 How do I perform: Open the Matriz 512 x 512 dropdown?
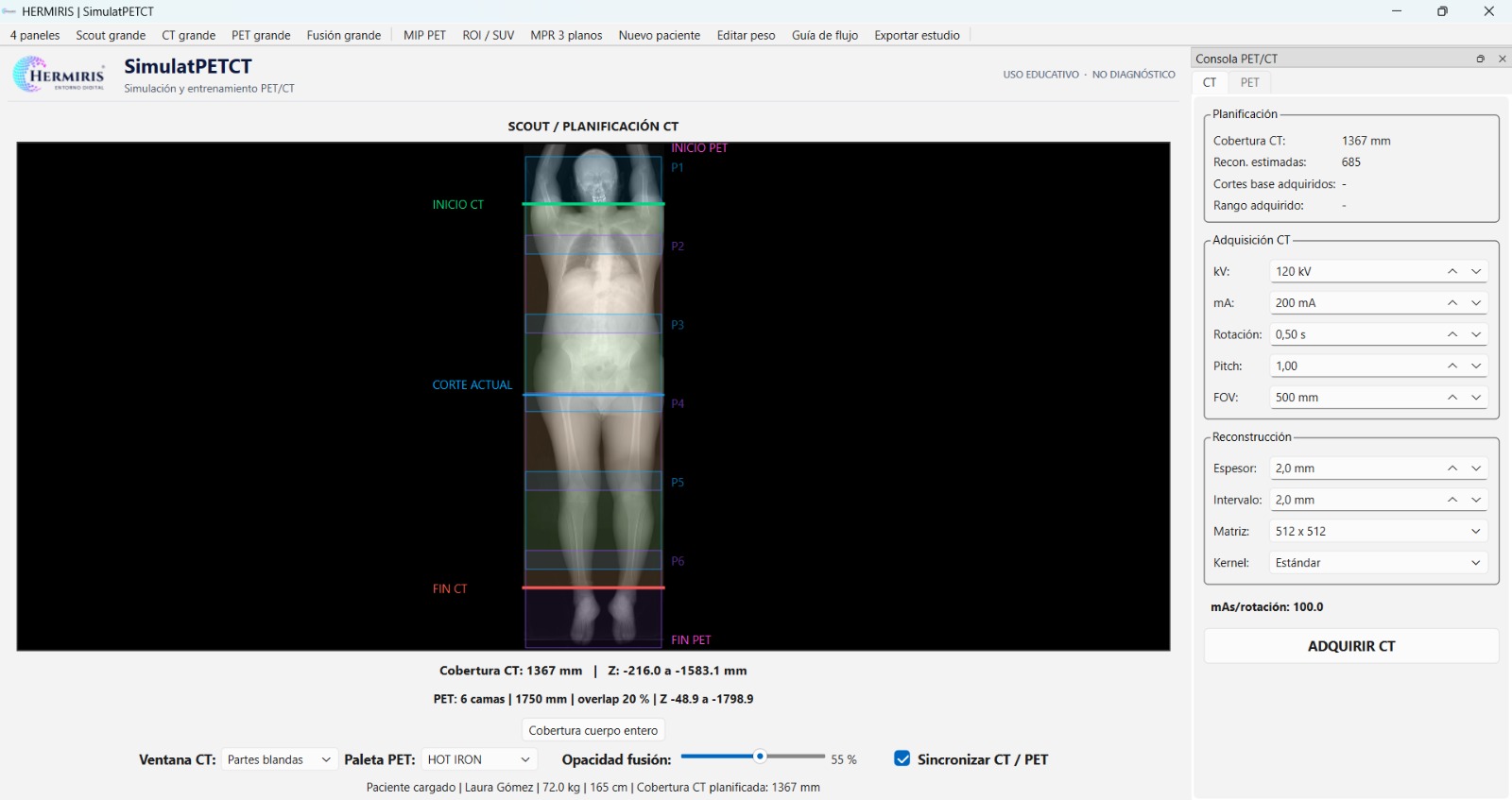1379,532
